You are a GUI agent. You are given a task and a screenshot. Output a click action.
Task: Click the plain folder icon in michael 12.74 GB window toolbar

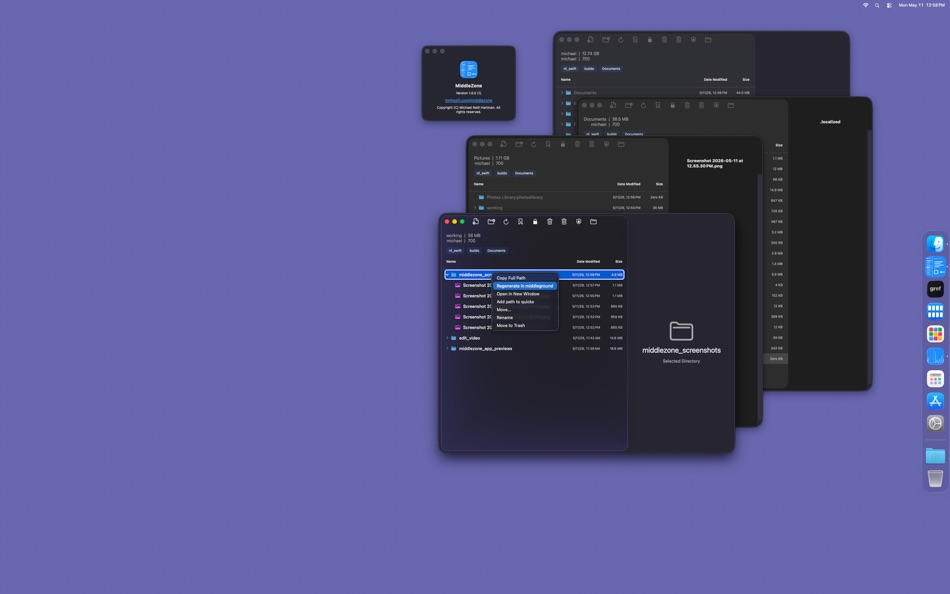coord(708,40)
